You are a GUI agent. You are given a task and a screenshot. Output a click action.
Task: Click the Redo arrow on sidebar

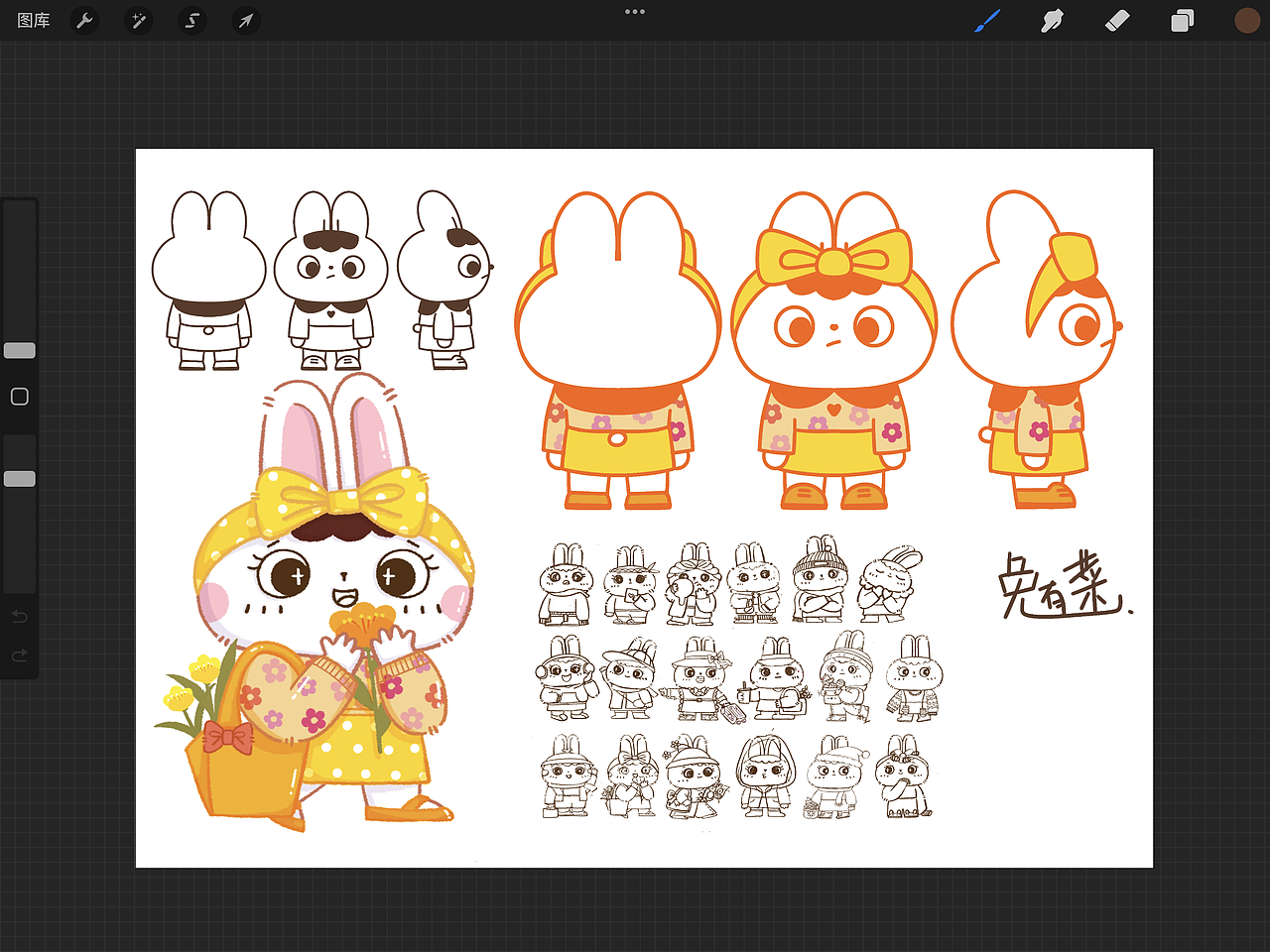click(x=19, y=655)
